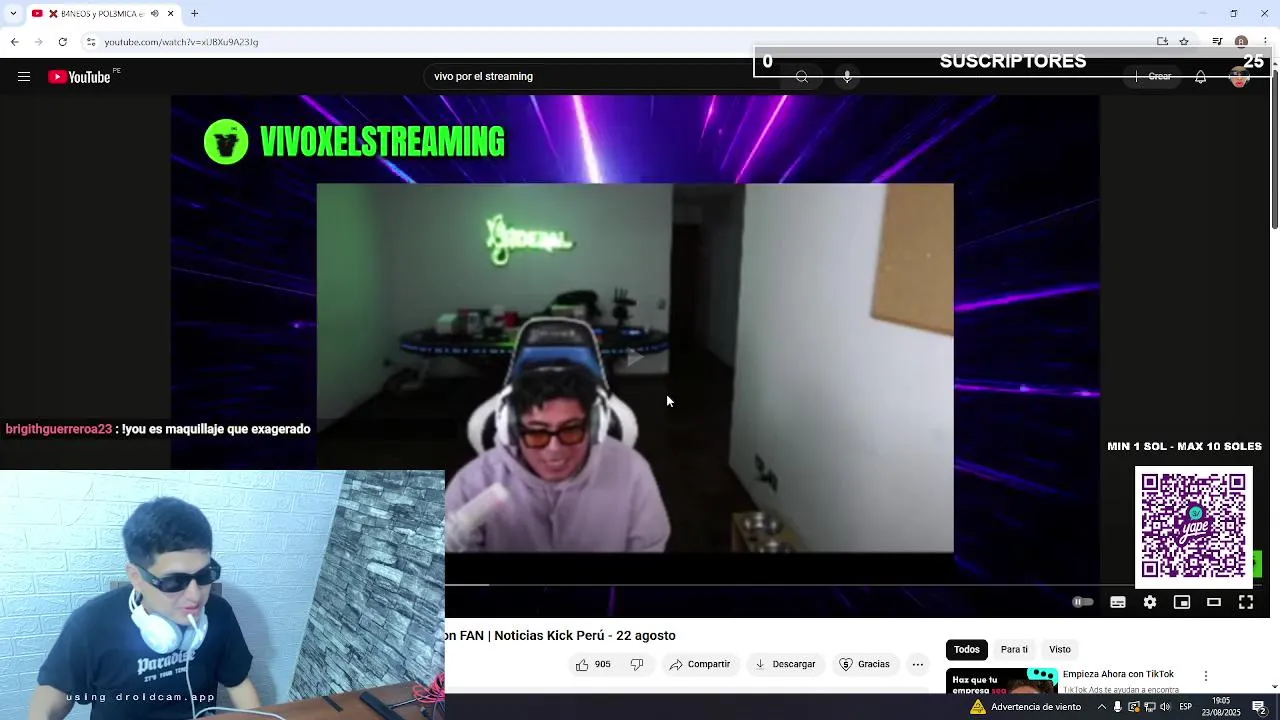Open Chrome three-dot menu
This screenshot has height=720, width=1280.
pyautogui.click(x=1265, y=42)
